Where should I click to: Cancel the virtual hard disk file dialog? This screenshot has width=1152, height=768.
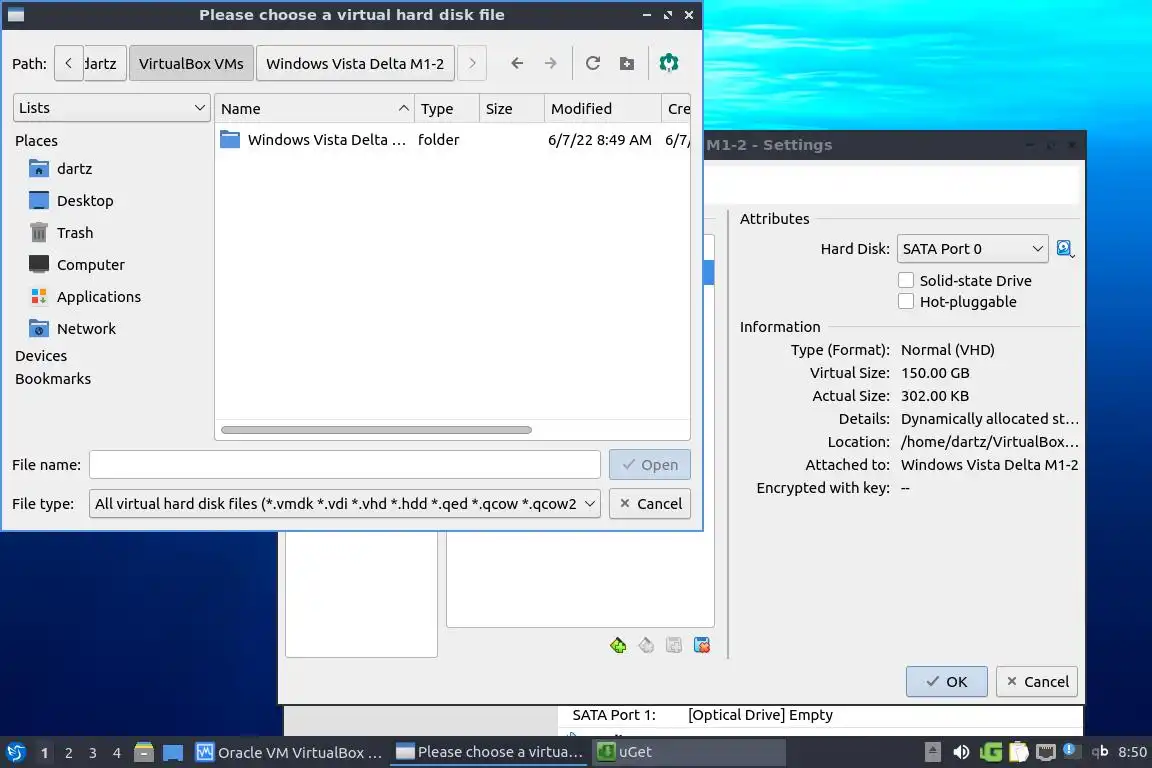tap(649, 504)
